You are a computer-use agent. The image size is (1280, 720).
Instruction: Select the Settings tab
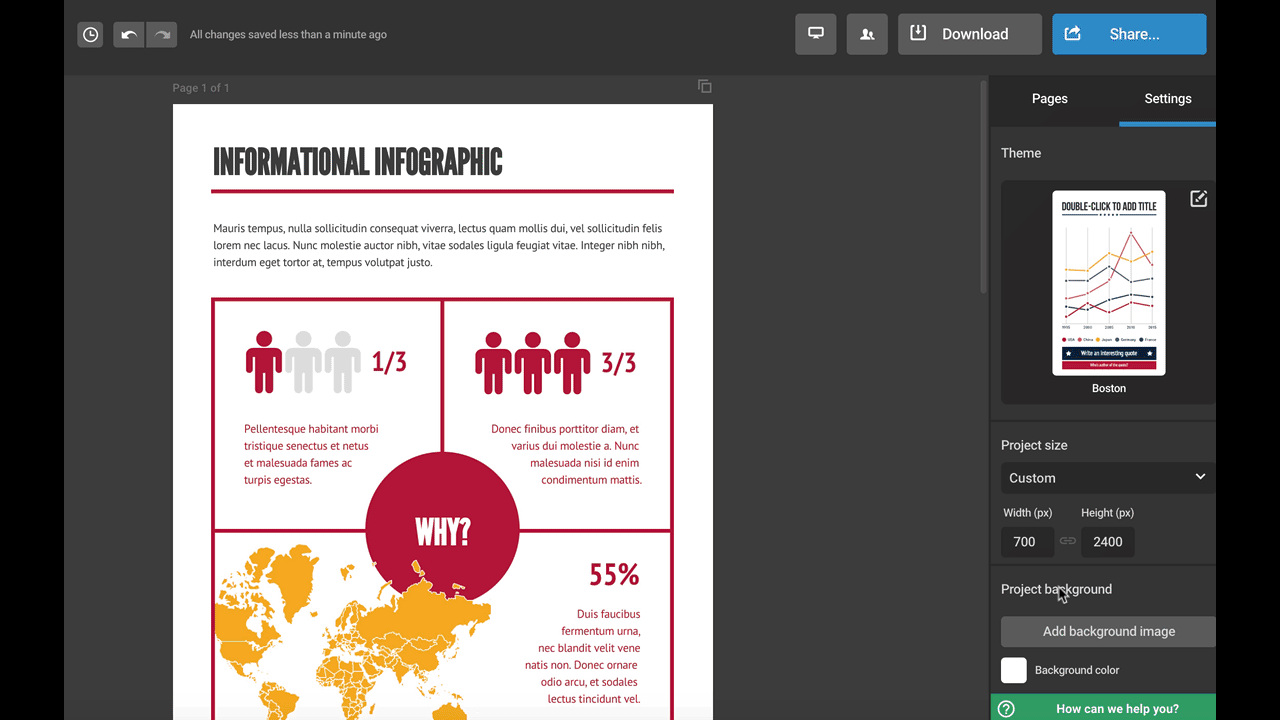coord(1167,99)
